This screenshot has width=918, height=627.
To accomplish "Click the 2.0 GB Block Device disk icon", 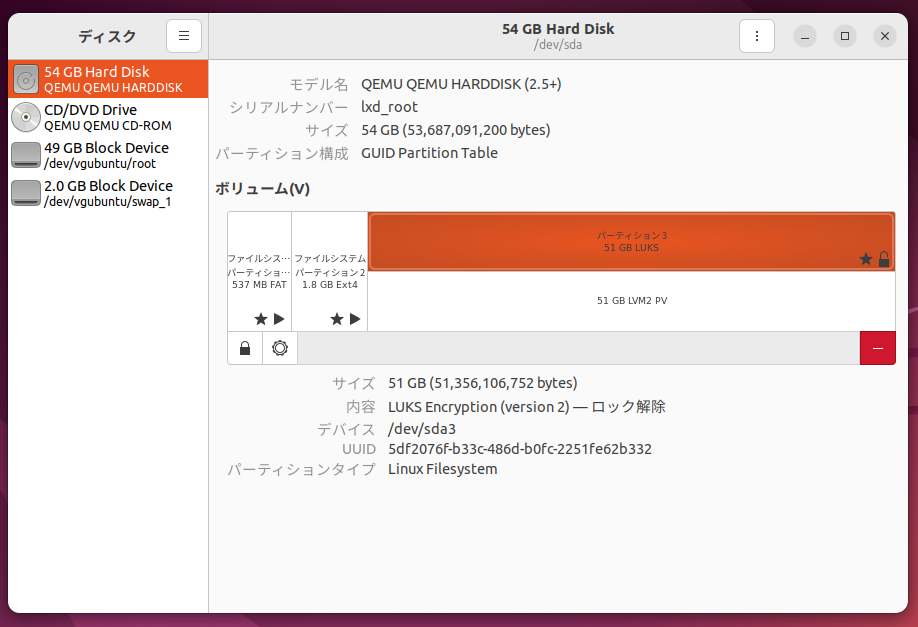I will 25,193.
